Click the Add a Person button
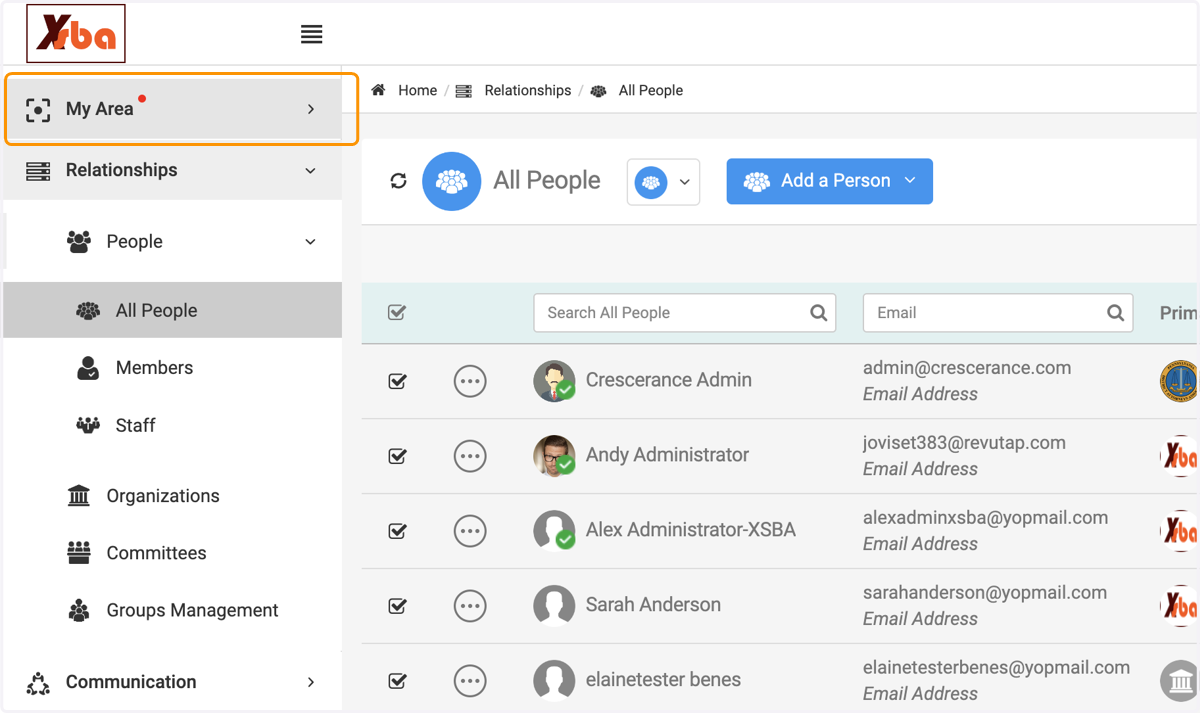This screenshot has width=1200, height=713. (829, 181)
